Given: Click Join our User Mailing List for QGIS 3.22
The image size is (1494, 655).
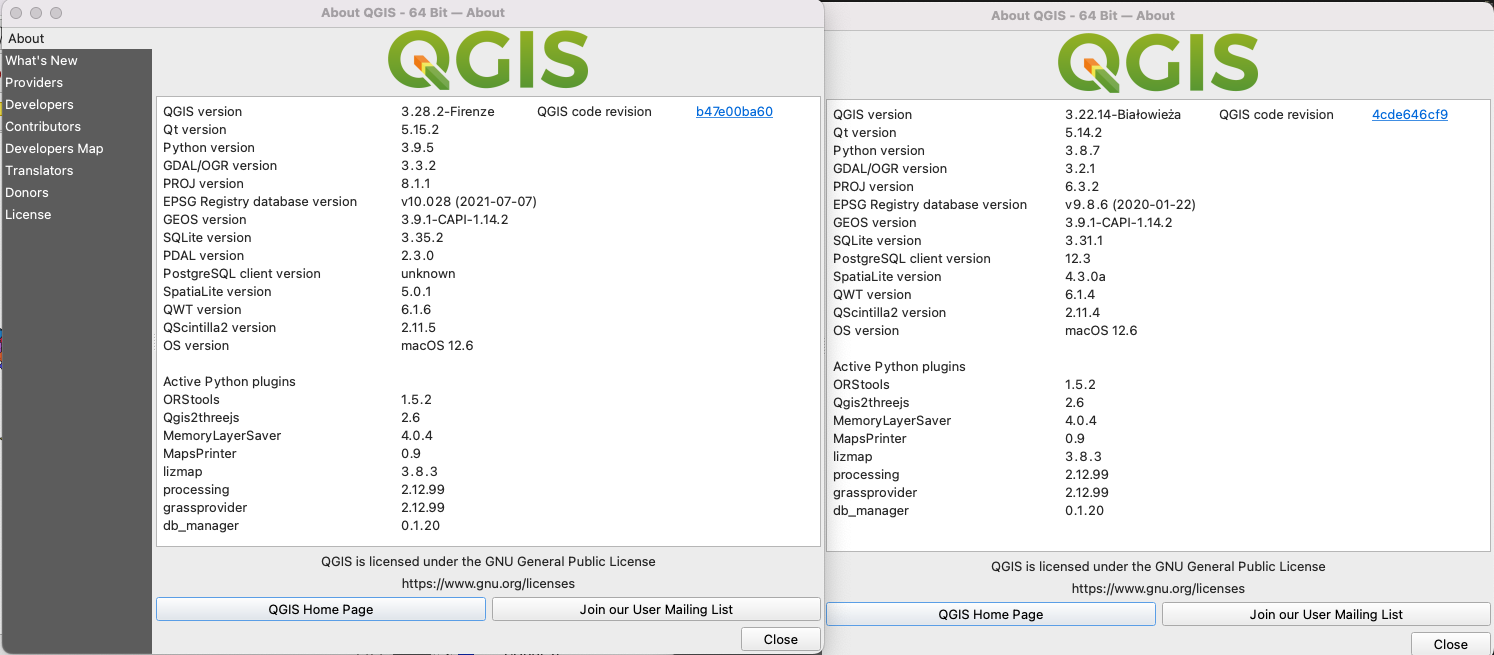Looking at the screenshot, I should pyautogui.click(x=1326, y=614).
